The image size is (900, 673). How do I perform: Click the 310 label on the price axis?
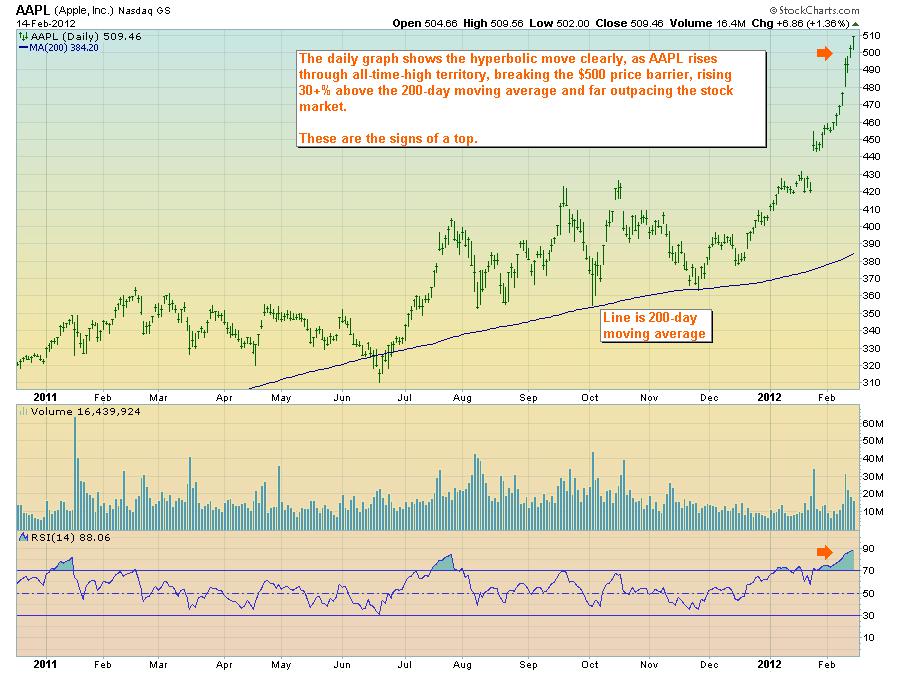point(871,383)
